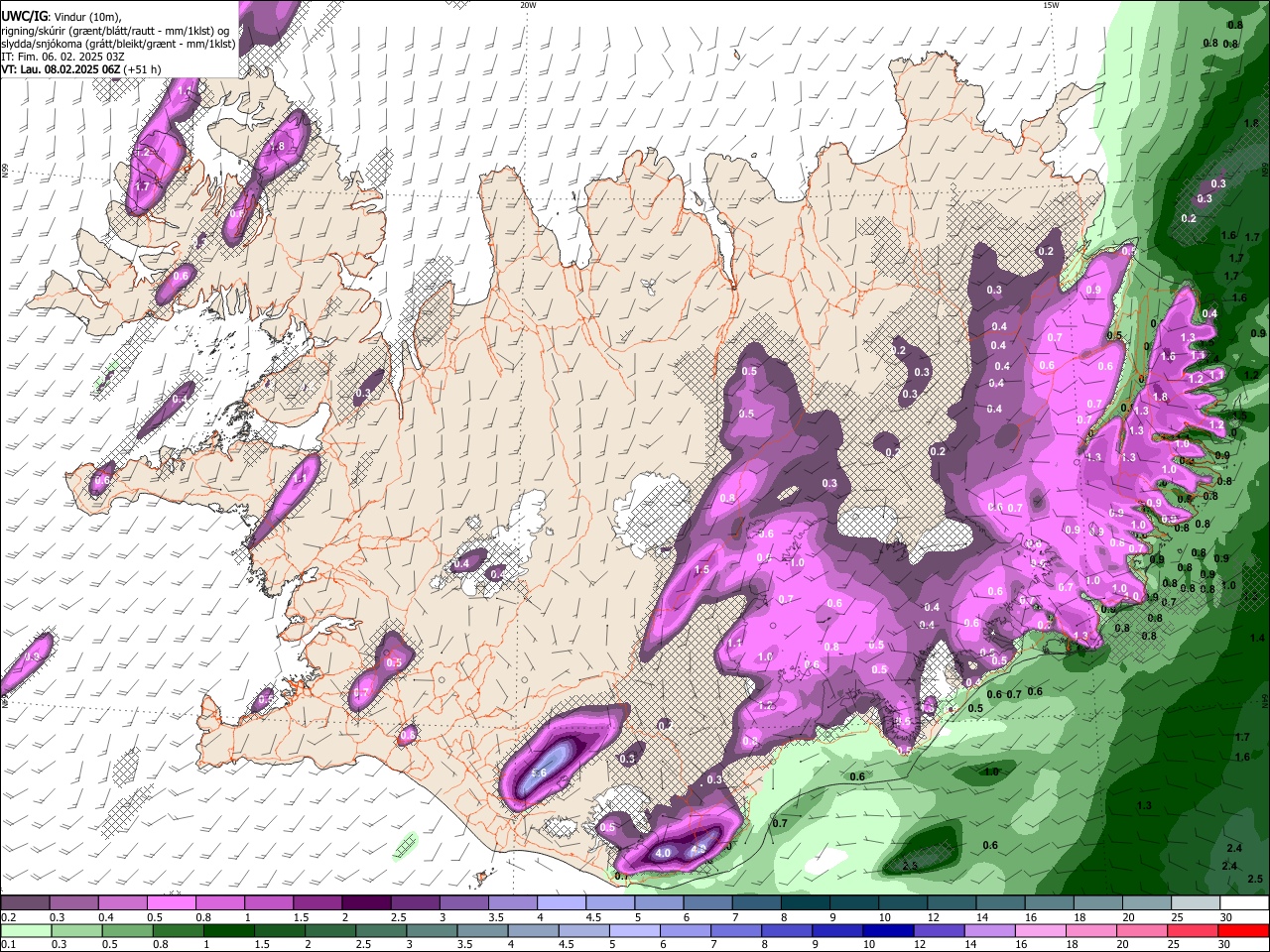This screenshot has height=952, width=1270.
Task: Pick bottom-row legend swatch between 14 and 16
Action: 989,930
